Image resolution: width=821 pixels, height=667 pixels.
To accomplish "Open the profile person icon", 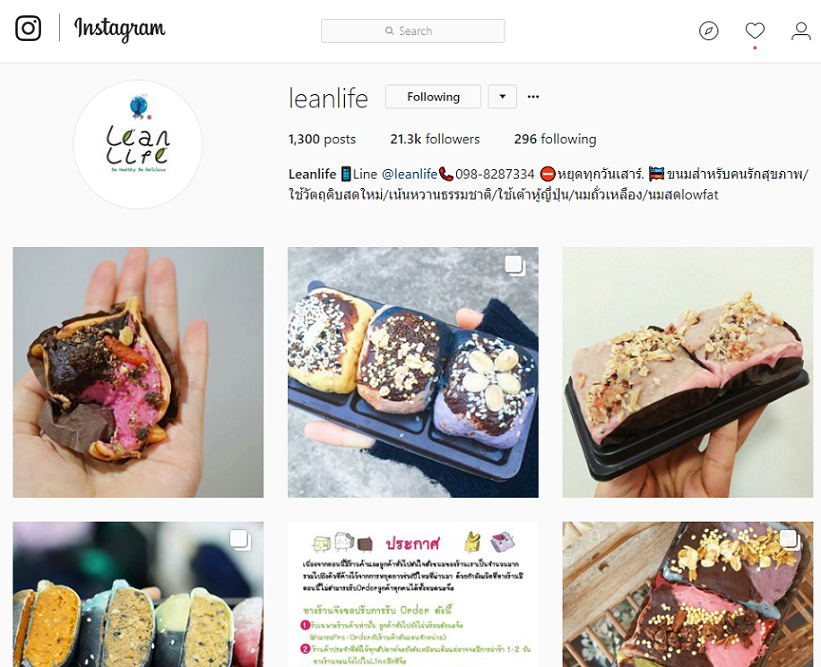I will (801, 31).
